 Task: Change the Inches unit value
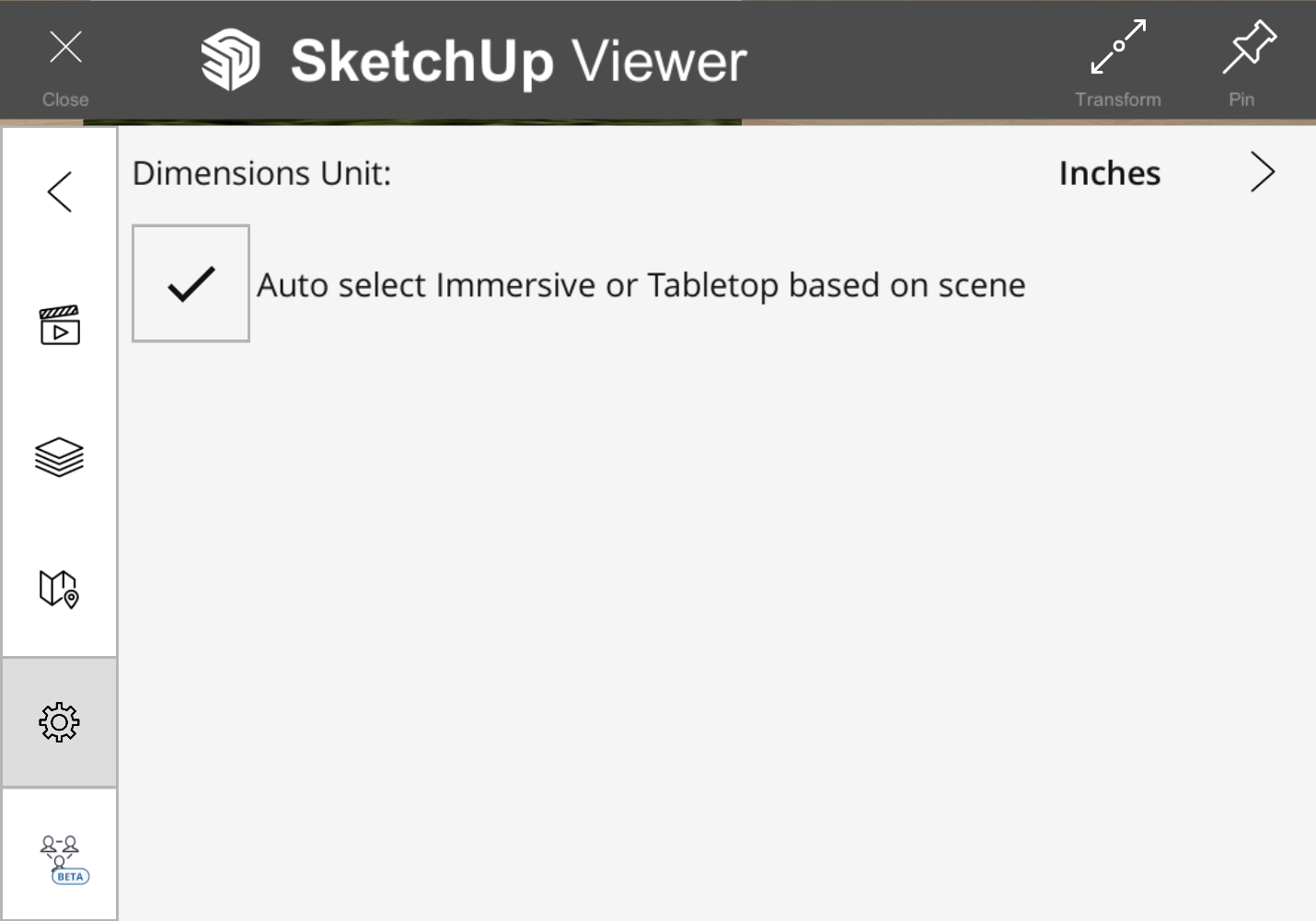pos(1109,173)
